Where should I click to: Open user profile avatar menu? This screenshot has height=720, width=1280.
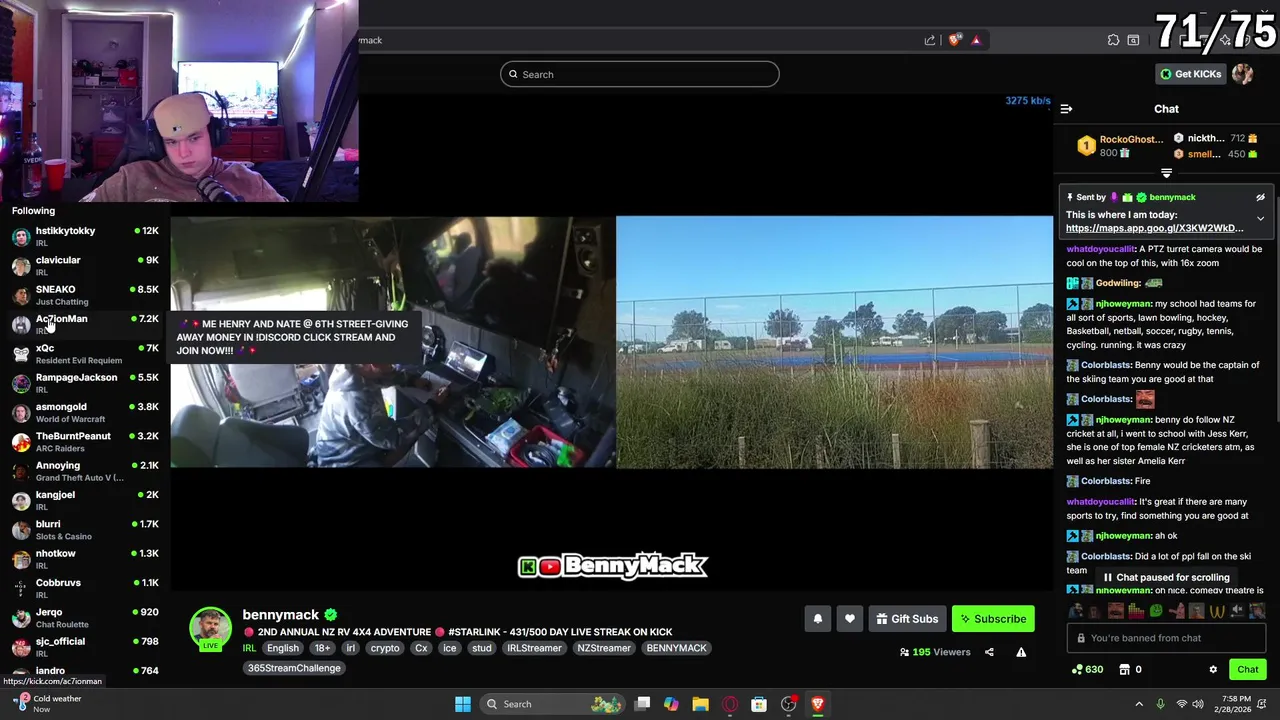[1242, 74]
